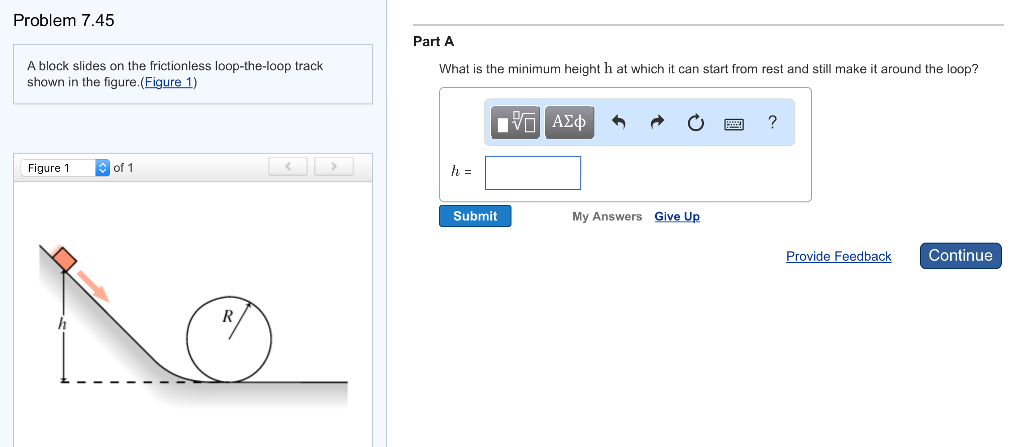Image resolution: width=1024 pixels, height=447 pixels.
Task: Open the Provide Feedback link
Action: [838, 257]
